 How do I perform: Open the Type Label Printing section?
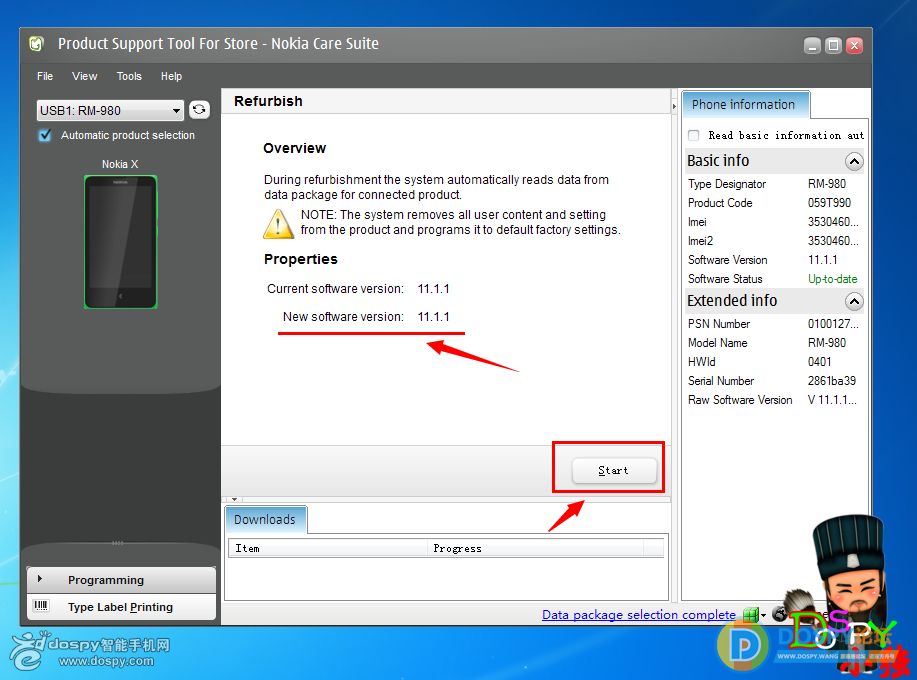tap(121, 607)
